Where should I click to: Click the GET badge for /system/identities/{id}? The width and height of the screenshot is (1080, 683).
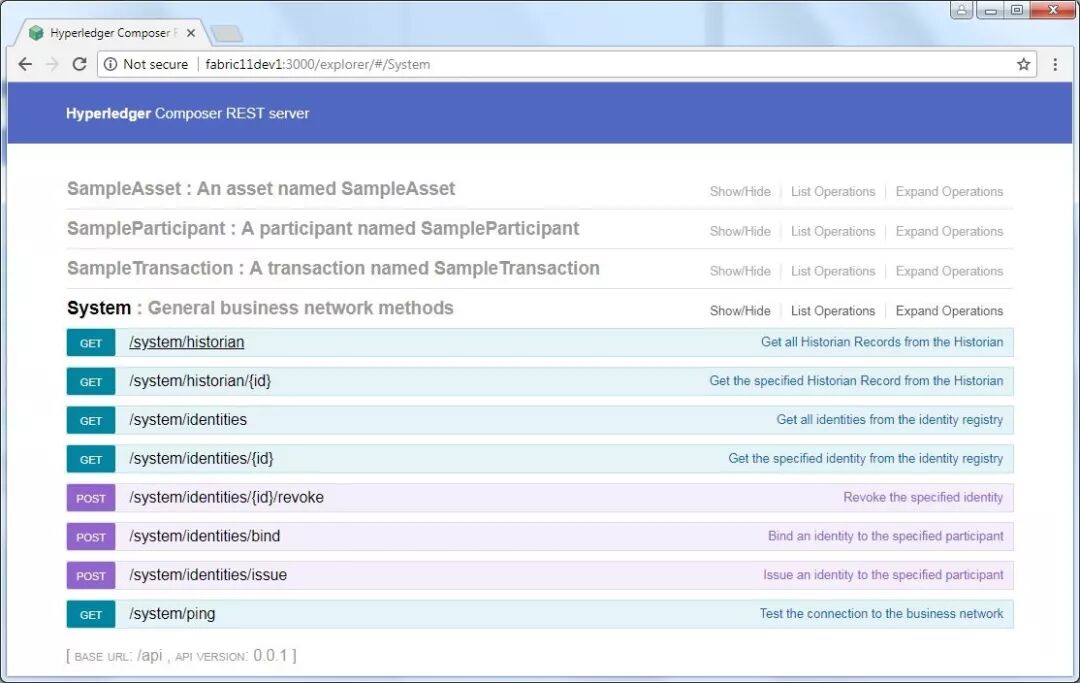click(x=91, y=459)
